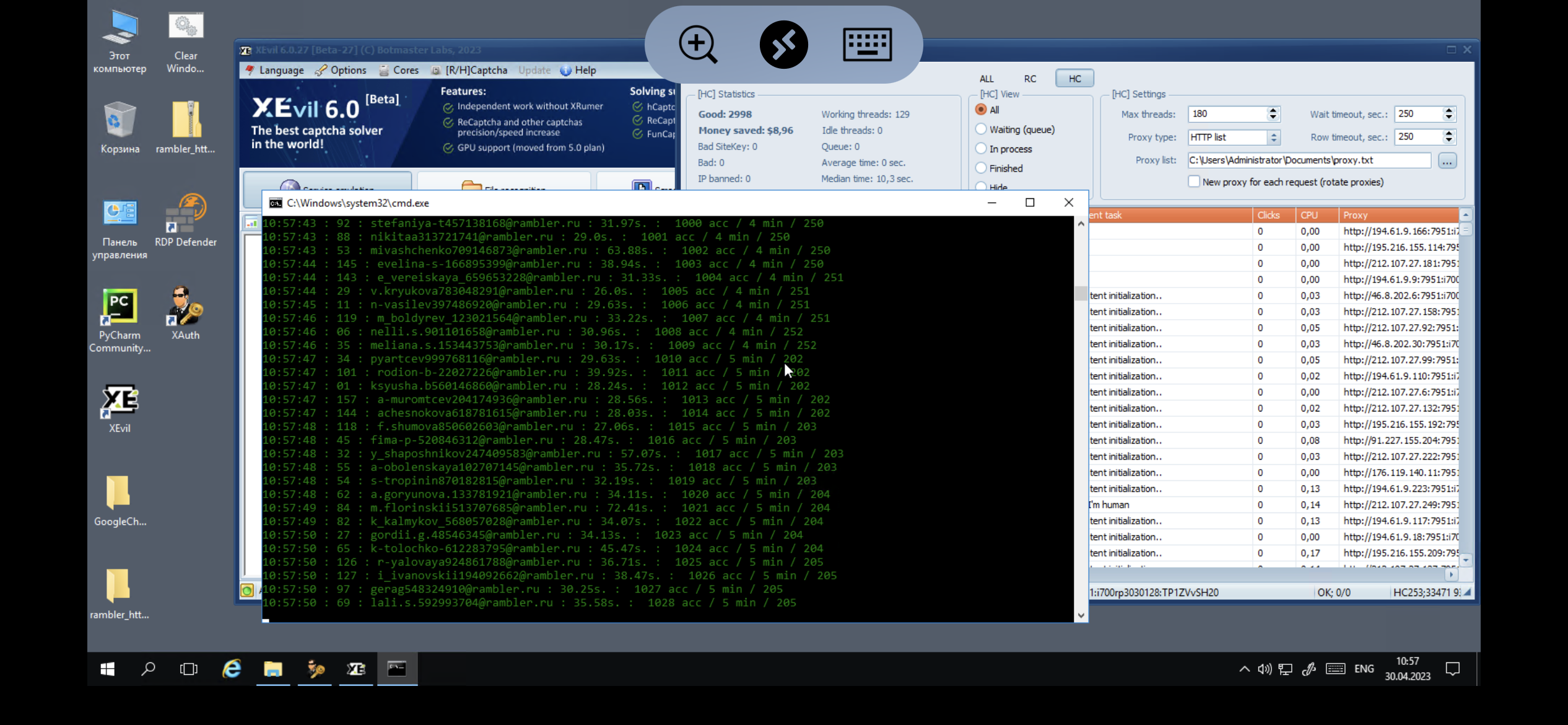
Task: Click proxy list browse button
Action: pyautogui.click(x=1447, y=161)
